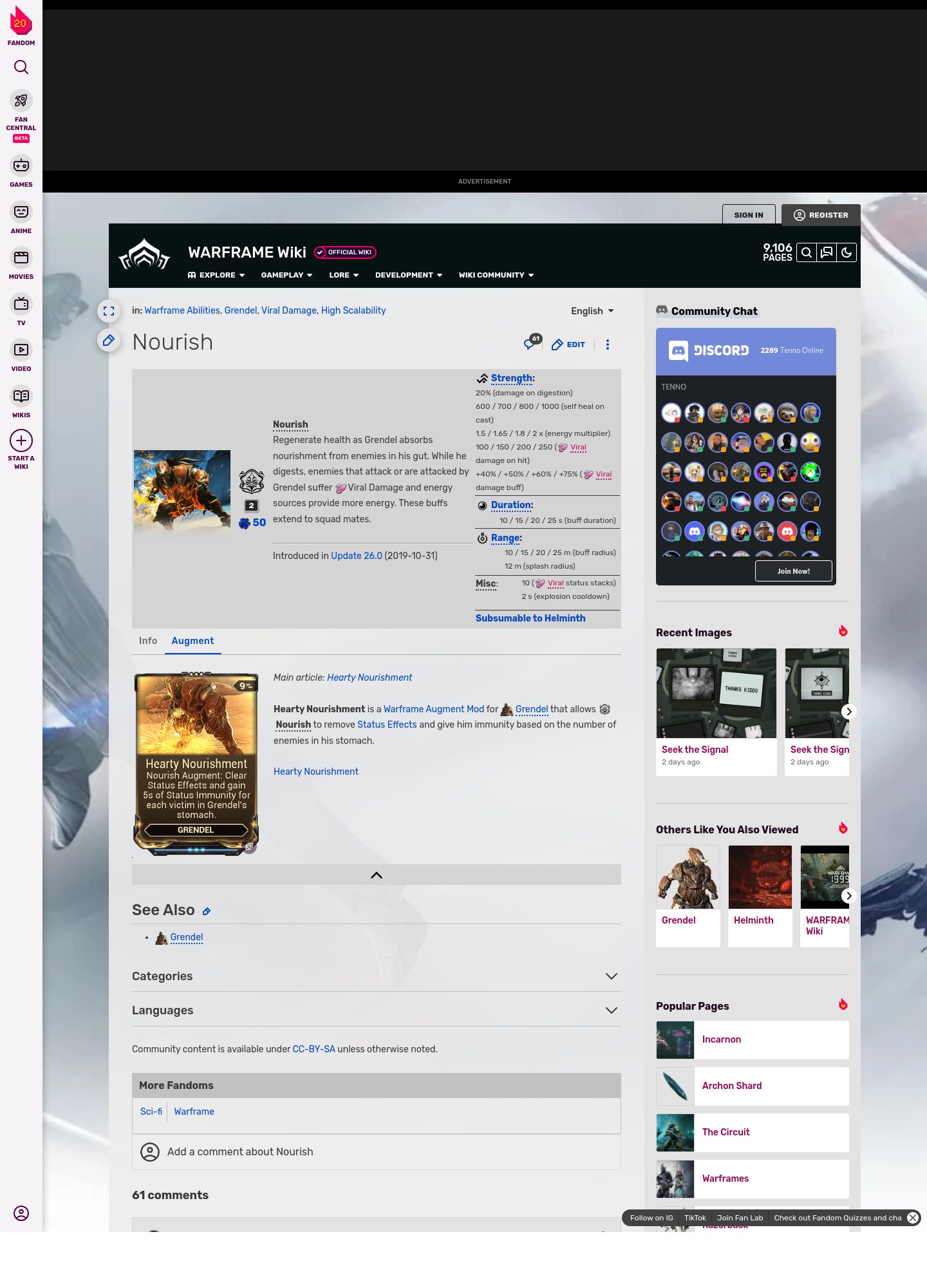This screenshot has height=1288, width=927.
Task: Open Hearty Nourishment main article link
Action: (370, 677)
